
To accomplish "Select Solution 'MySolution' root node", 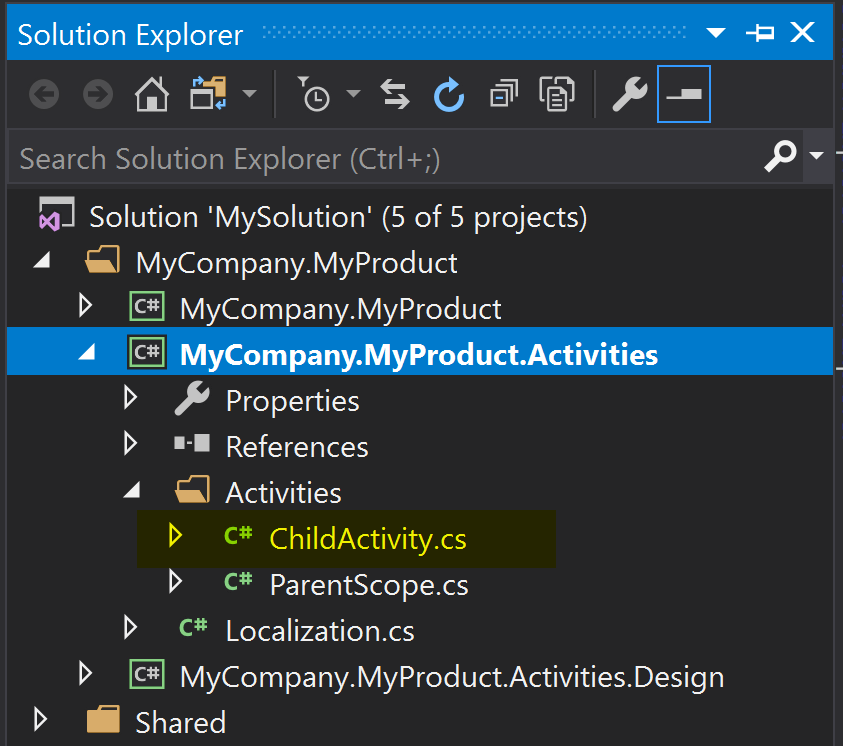I will (338, 217).
